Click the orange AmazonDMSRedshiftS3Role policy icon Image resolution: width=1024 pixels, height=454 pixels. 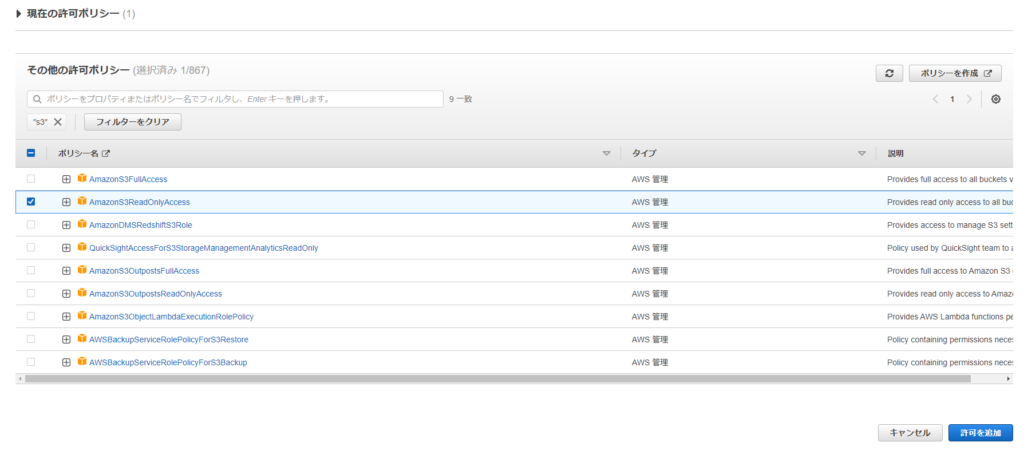[x=82, y=224]
